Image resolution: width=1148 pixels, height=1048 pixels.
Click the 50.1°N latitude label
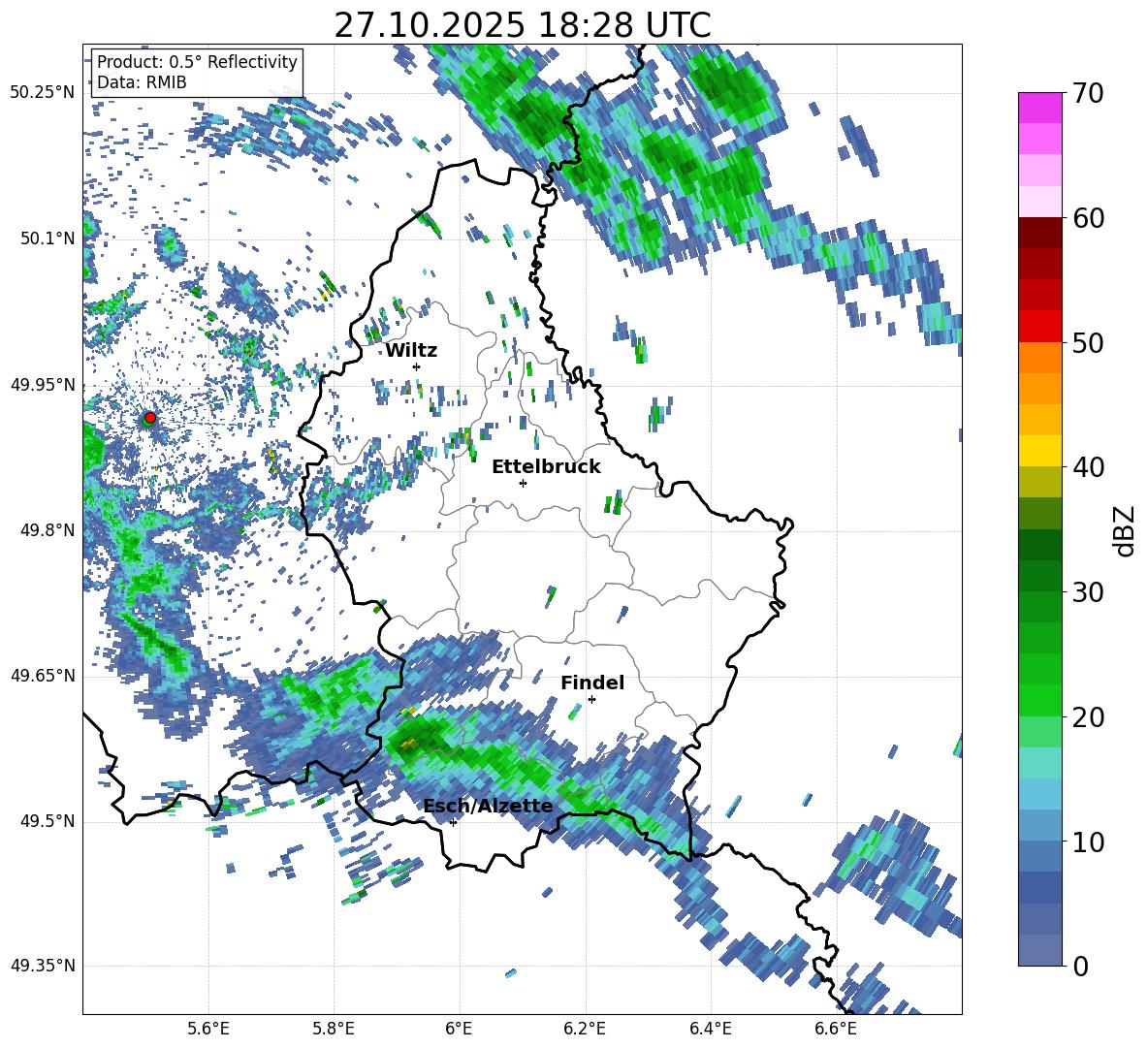[47, 238]
